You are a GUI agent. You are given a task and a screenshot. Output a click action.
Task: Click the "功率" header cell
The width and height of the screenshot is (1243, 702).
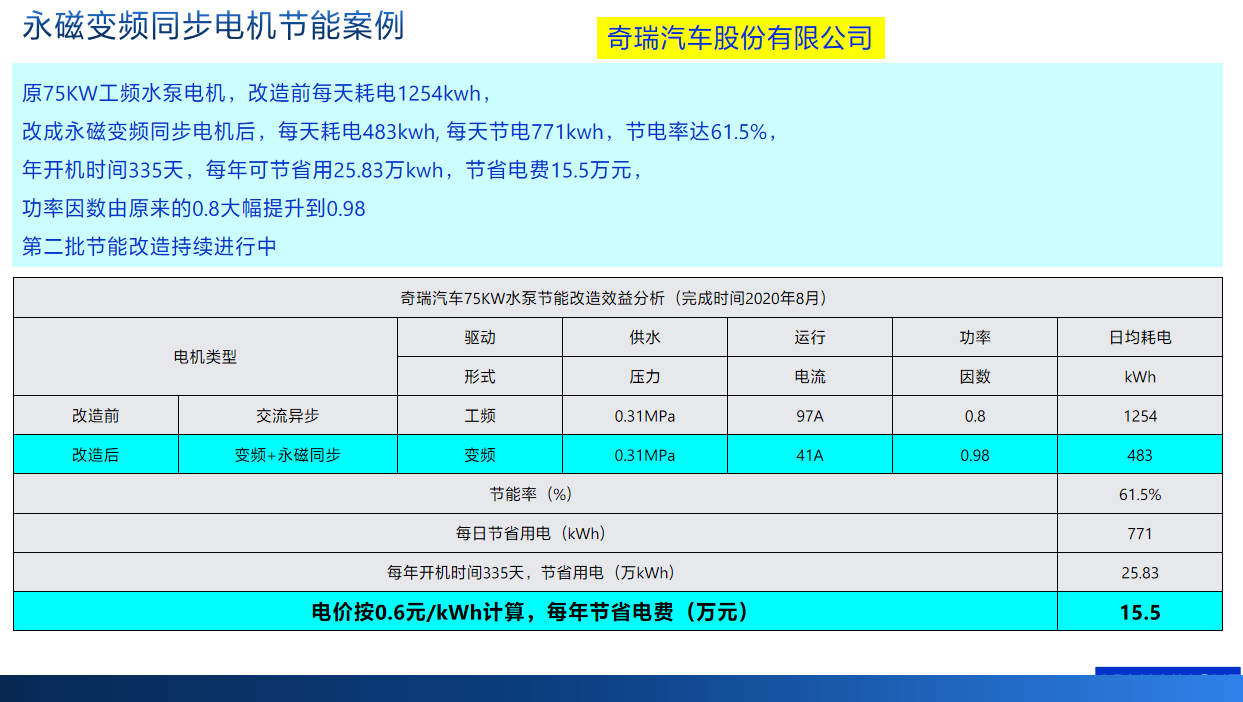point(975,338)
